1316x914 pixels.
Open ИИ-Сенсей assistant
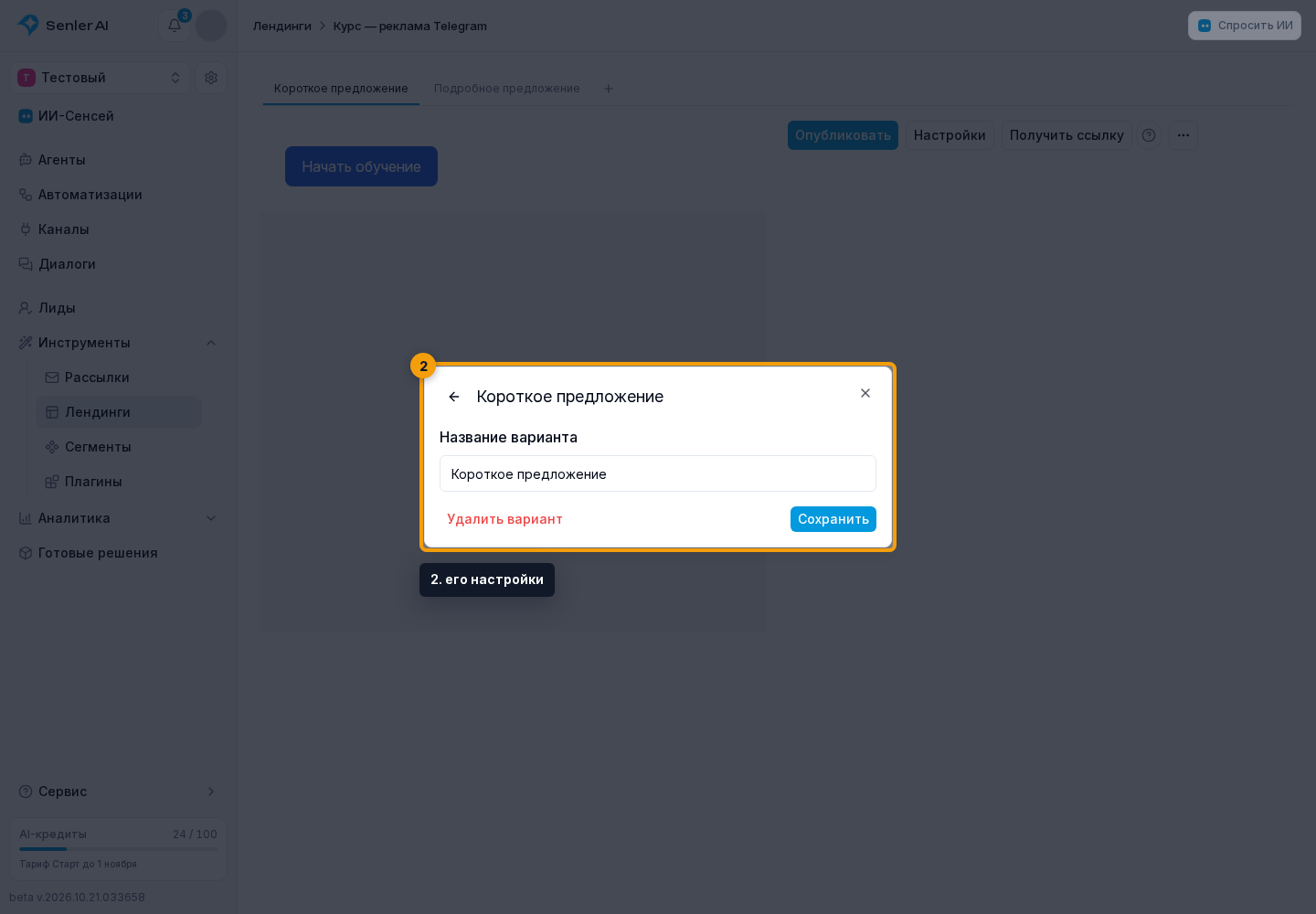(x=118, y=116)
